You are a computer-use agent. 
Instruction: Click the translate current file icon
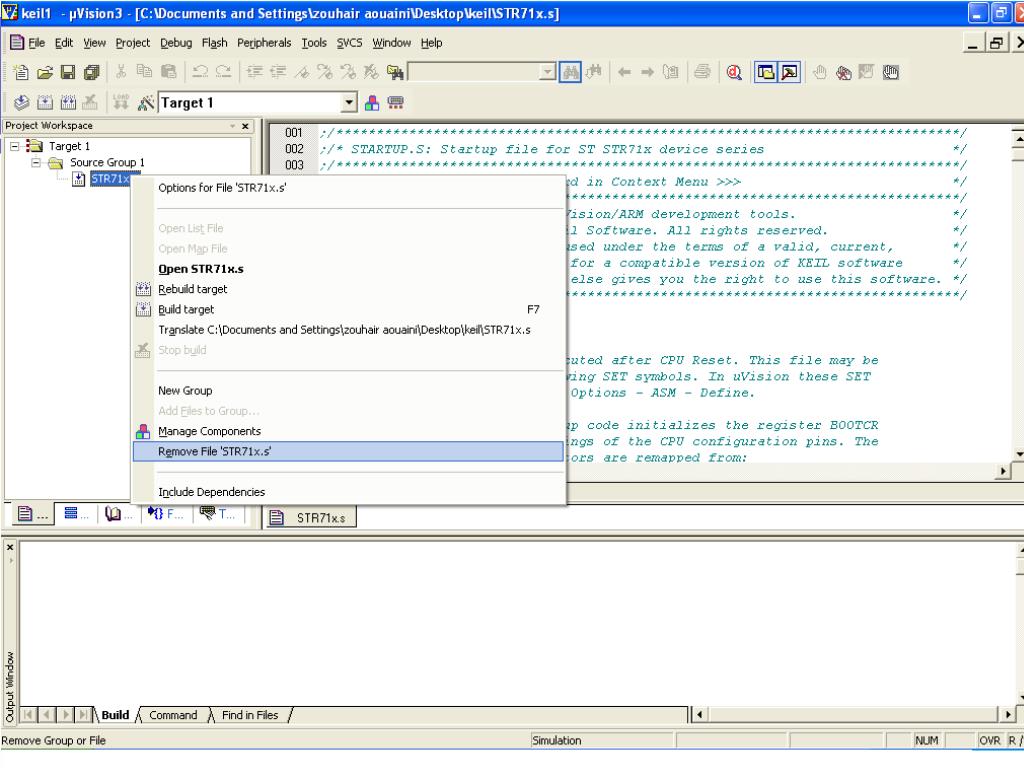coord(22,103)
